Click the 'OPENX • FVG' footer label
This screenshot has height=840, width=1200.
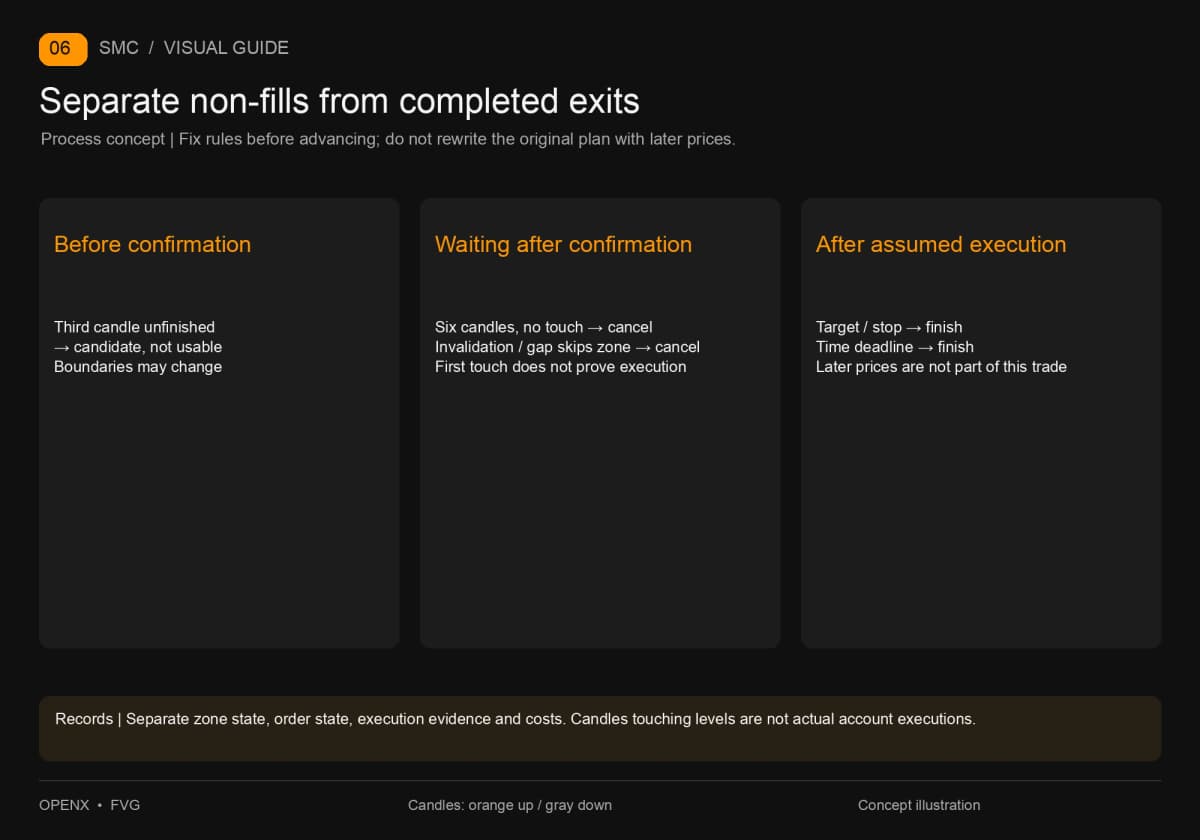[x=90, y=805]
